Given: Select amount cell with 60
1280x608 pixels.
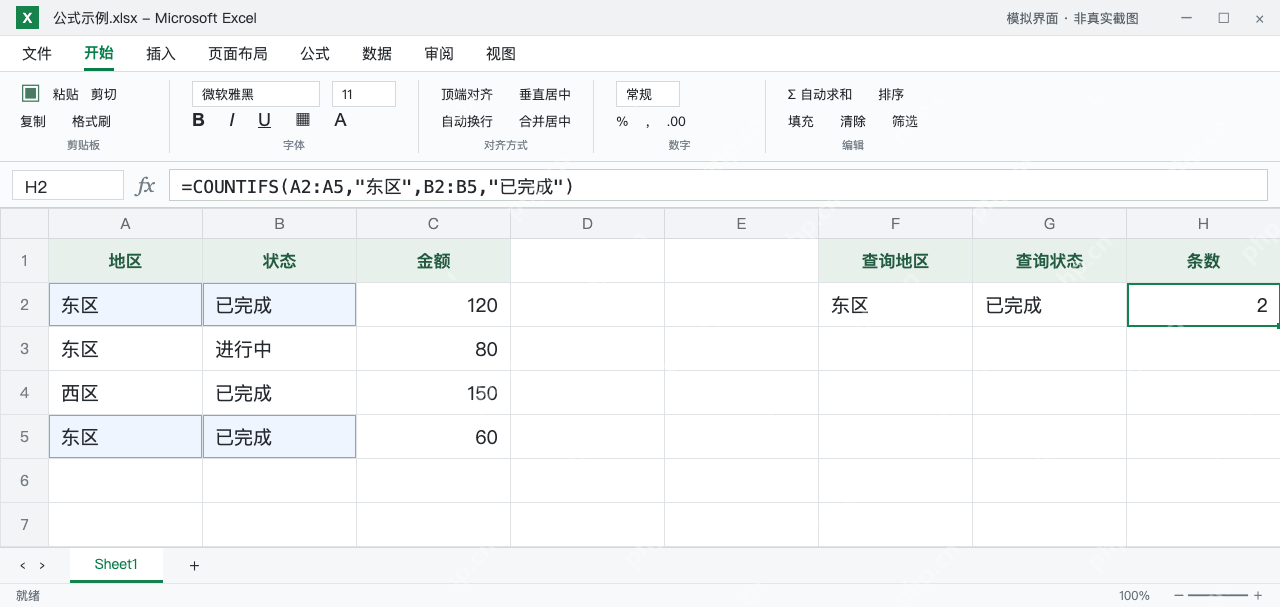Looking at the screenshot, I should pos(433,437).
